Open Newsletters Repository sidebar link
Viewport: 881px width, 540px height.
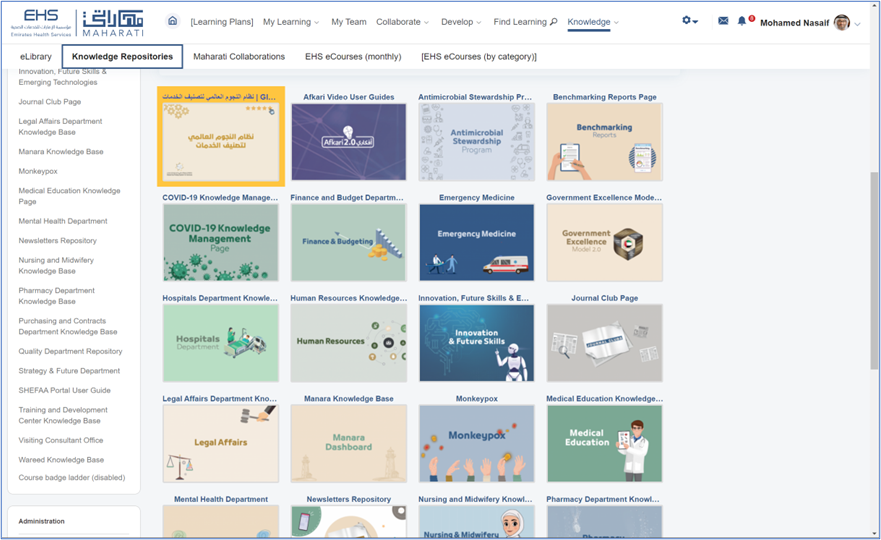coord(57,240)
